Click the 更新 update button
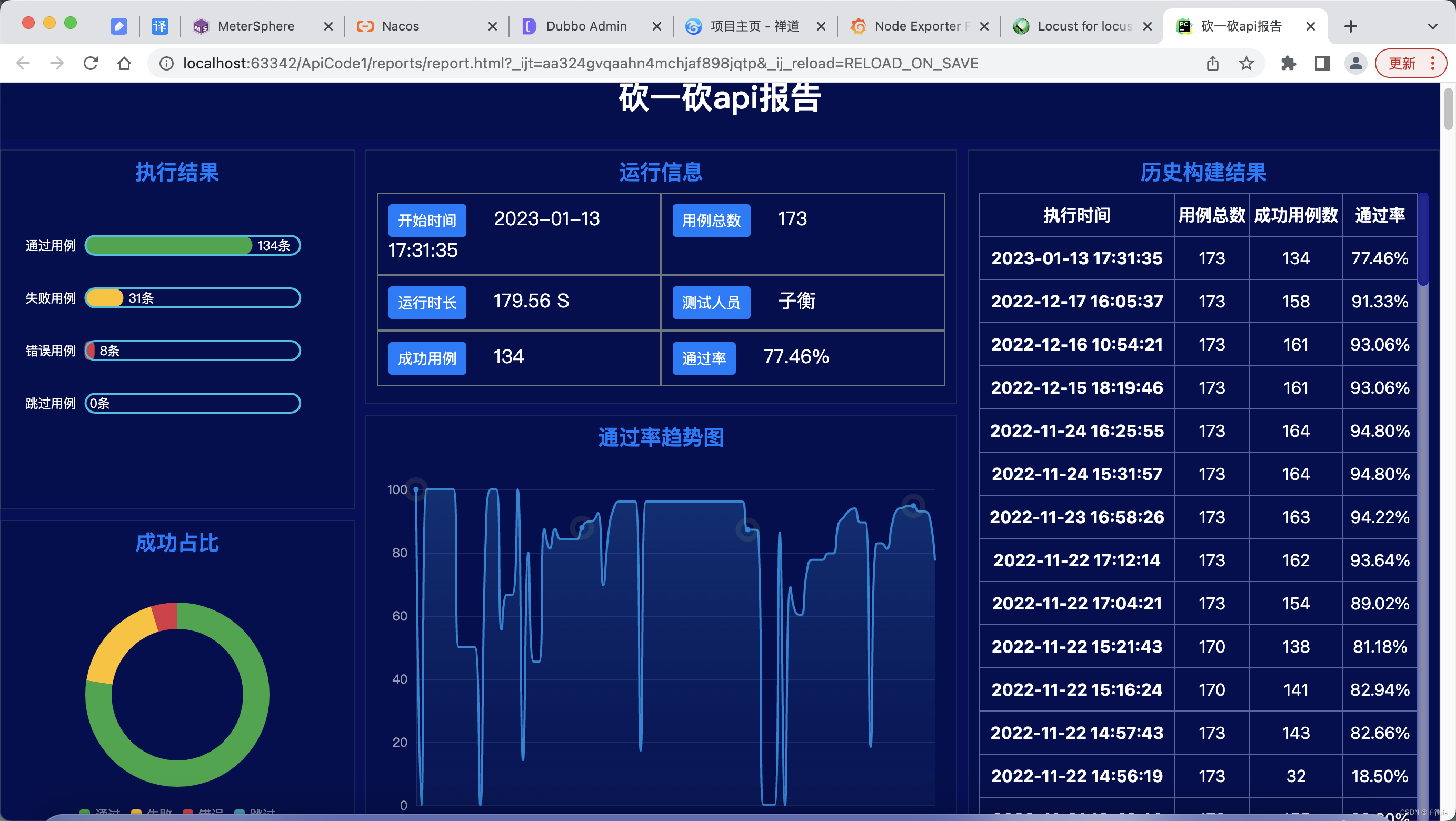The image size is (1456, 821). pyautogui.click(x=1410, y=63)
